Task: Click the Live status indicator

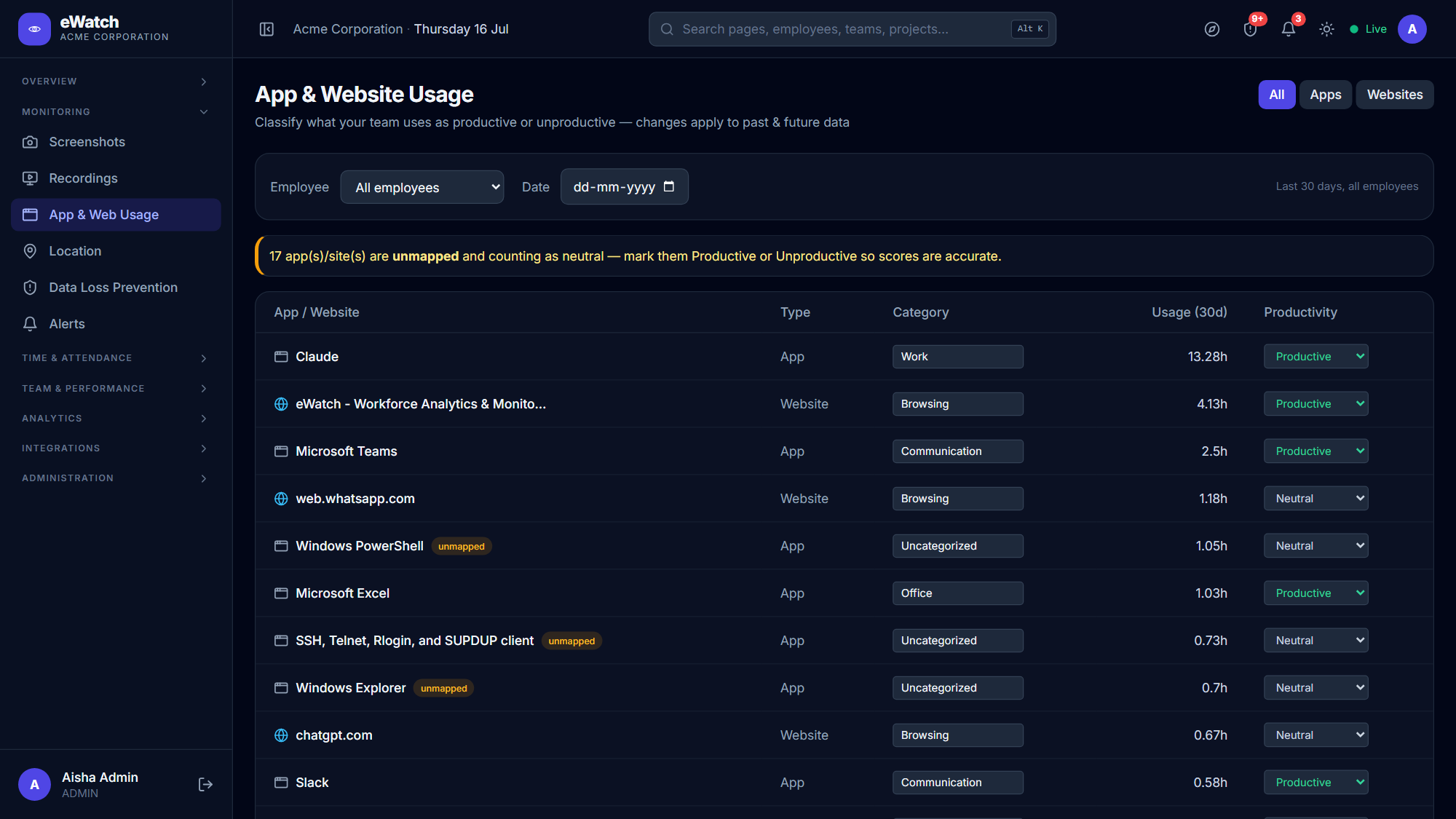Action: pos(1369,29)
